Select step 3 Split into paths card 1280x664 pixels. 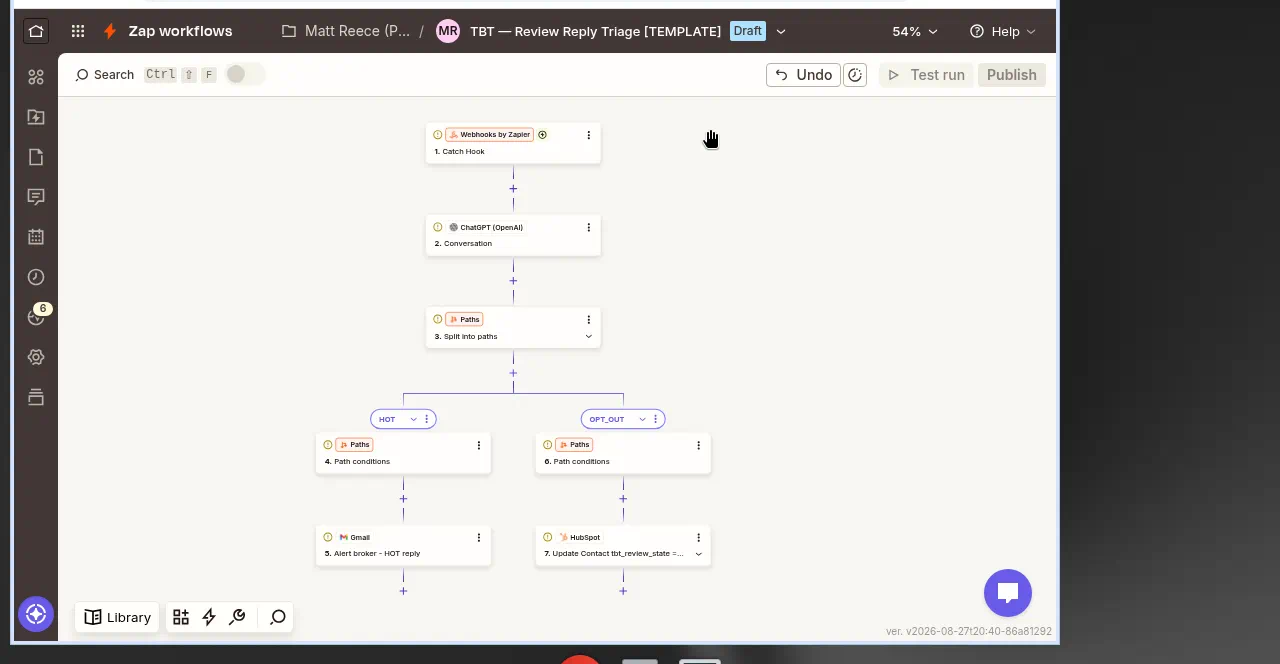click(513, 327)
